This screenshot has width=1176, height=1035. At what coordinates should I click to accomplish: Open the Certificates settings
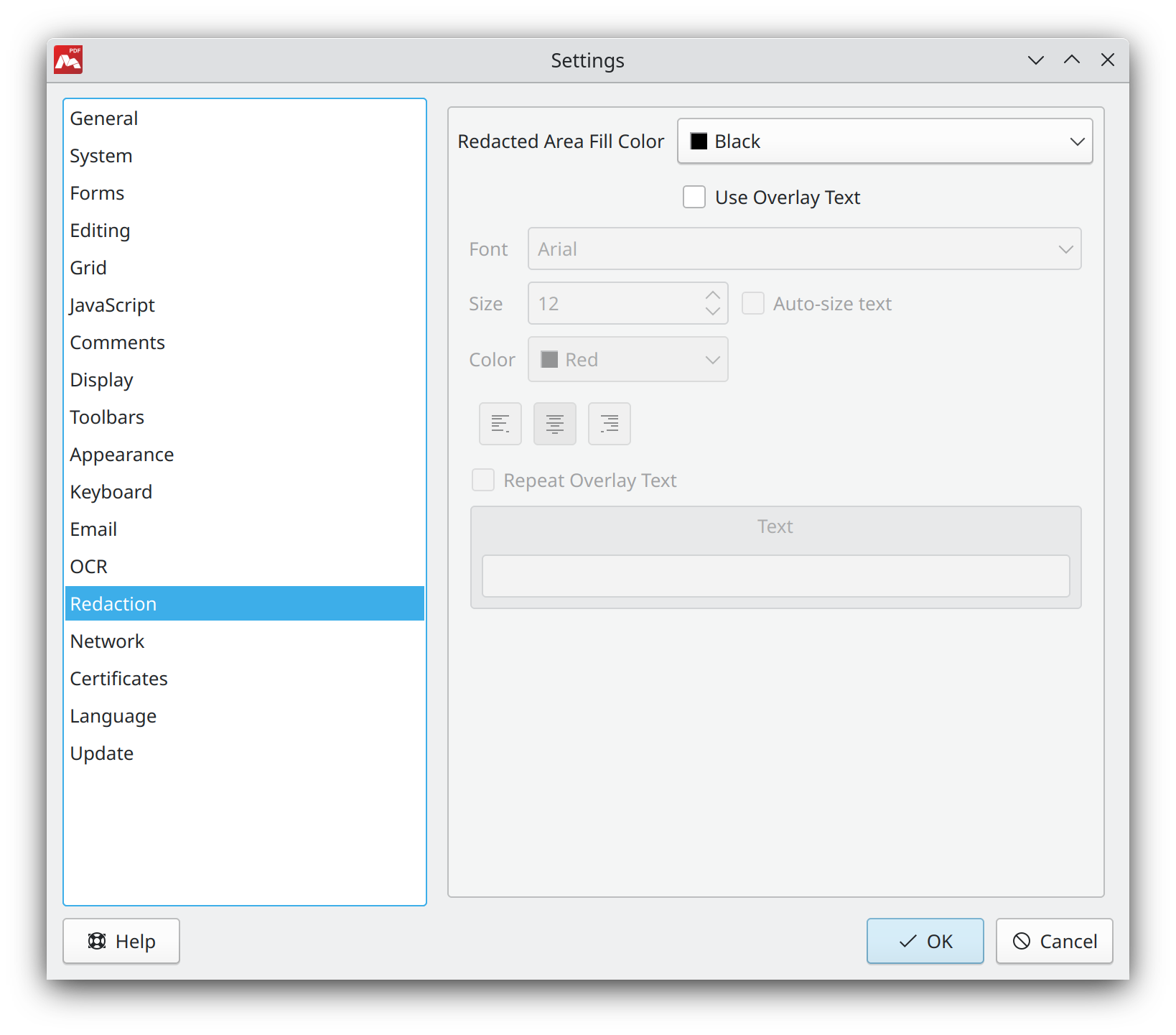245,679
